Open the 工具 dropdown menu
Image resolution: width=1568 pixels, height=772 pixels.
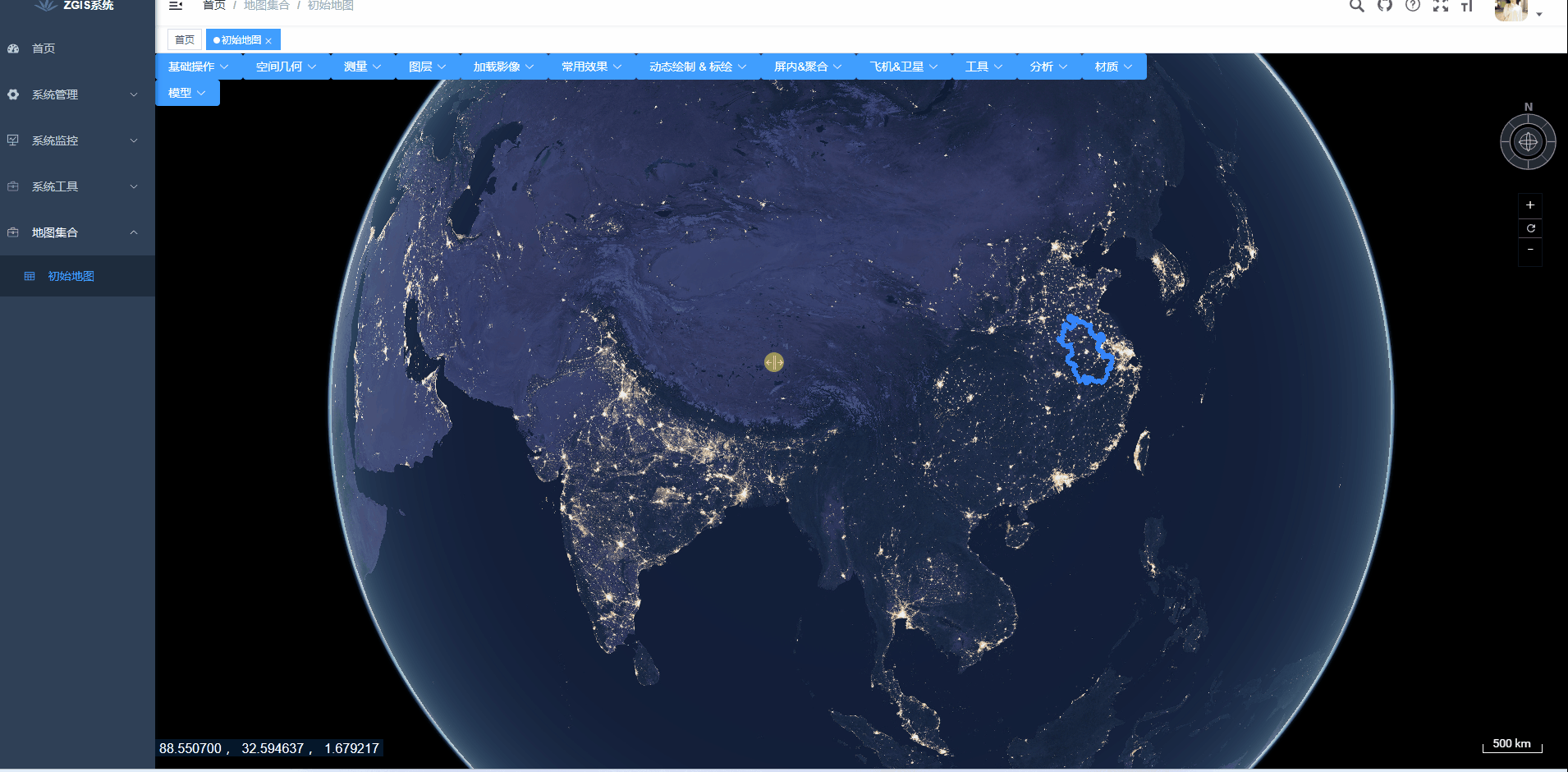[x=984, y=67]
